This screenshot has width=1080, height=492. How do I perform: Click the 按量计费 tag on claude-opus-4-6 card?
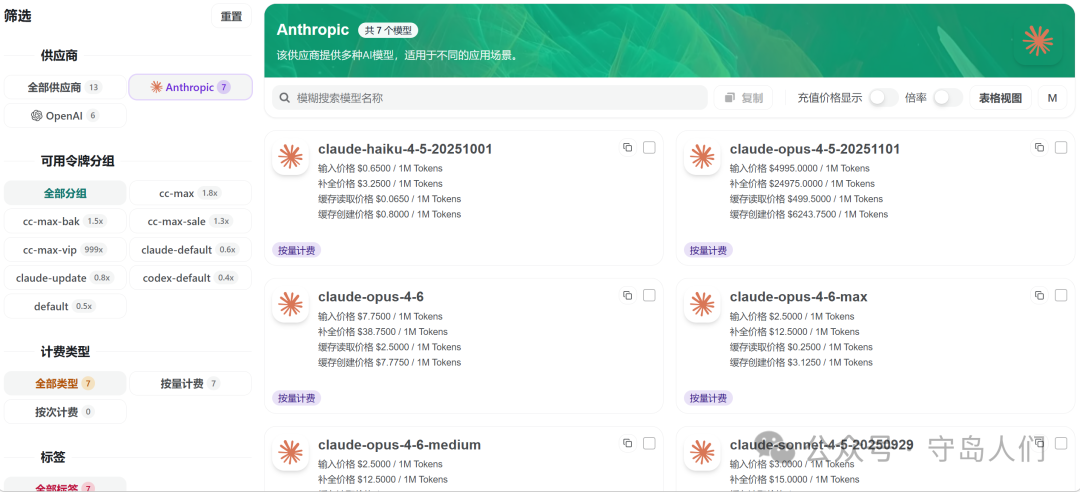click(x=296, y=398)
